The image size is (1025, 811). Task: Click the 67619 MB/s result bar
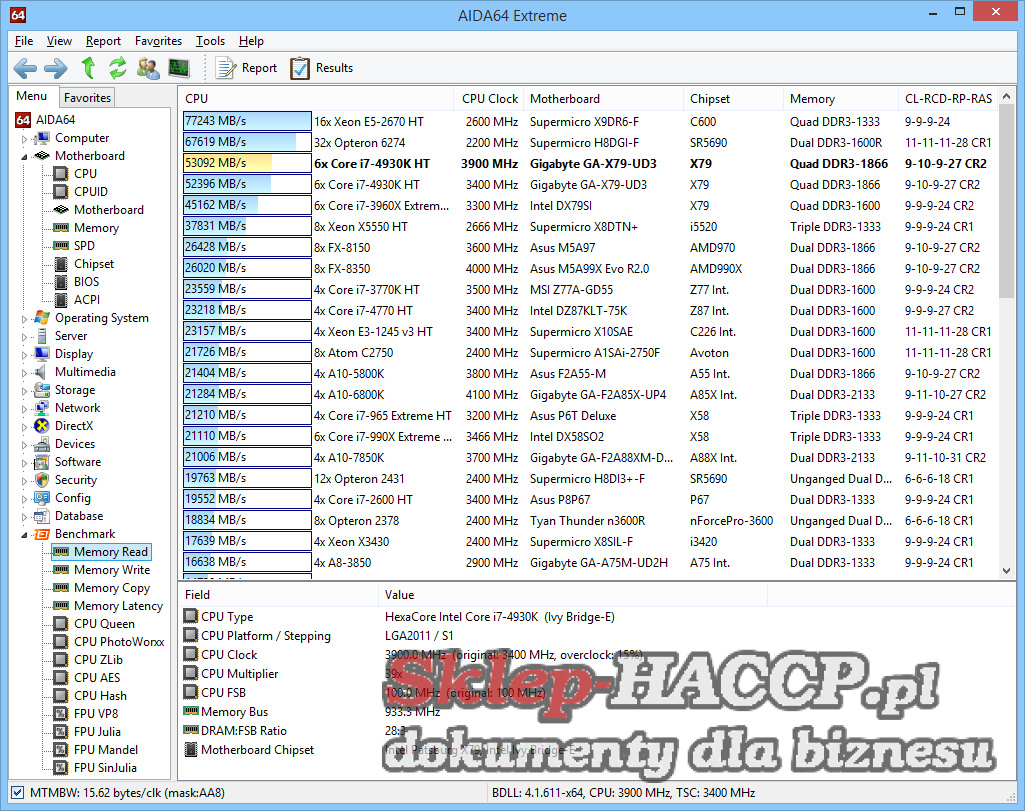pos(247,142)
